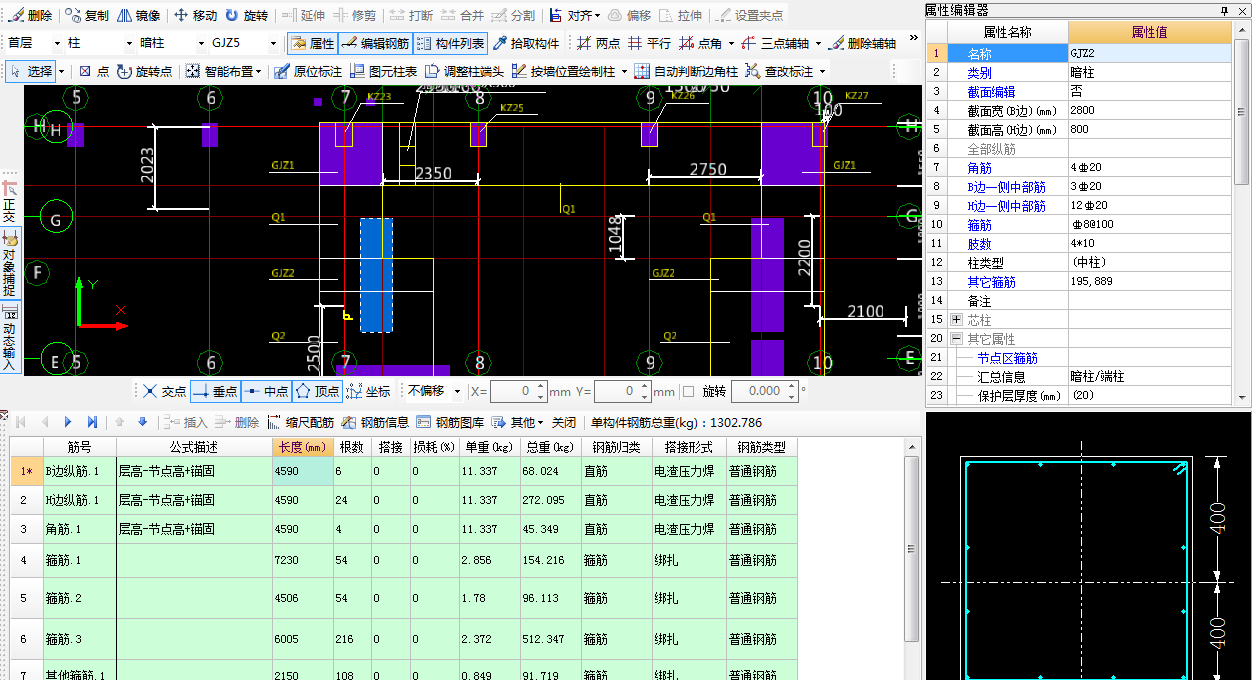Expand the toolbar overflow chevron

[913, 40]
